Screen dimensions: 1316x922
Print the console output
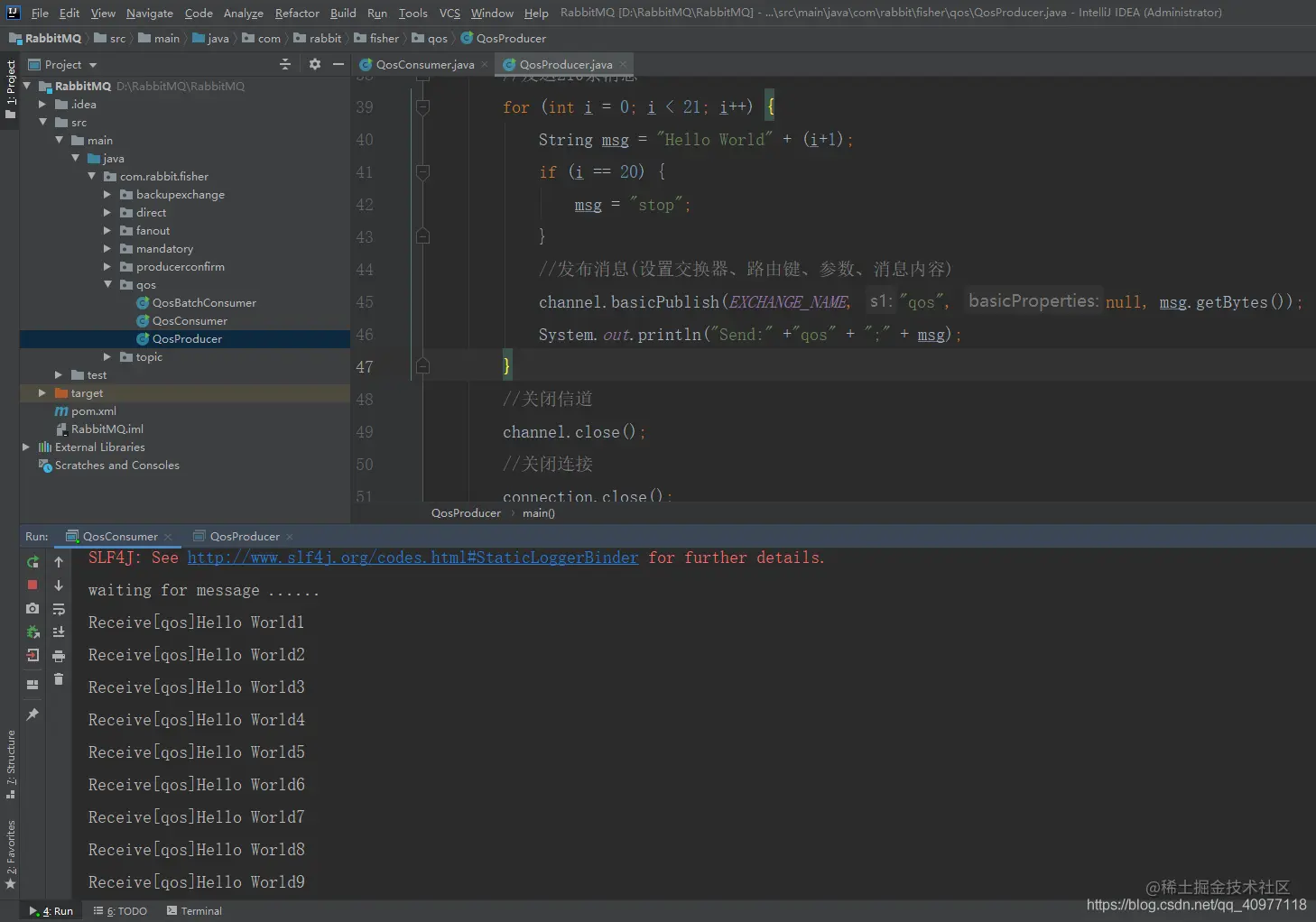tap(59, 656)
